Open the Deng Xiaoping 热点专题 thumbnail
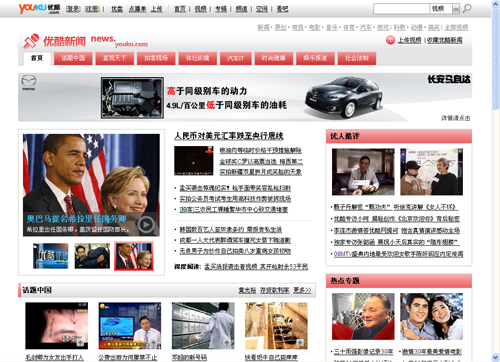This screenshot has width=500, height=362. tap(363, 316)
